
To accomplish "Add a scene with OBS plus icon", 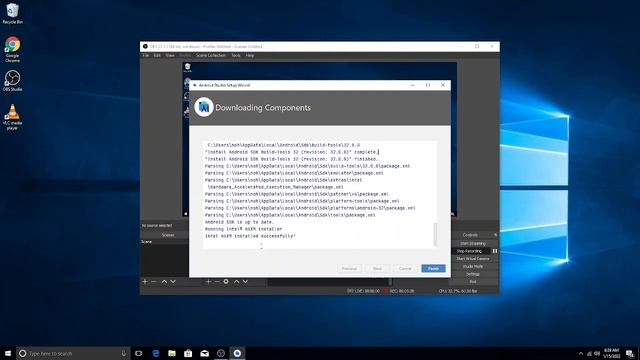I will click(144, 282).
